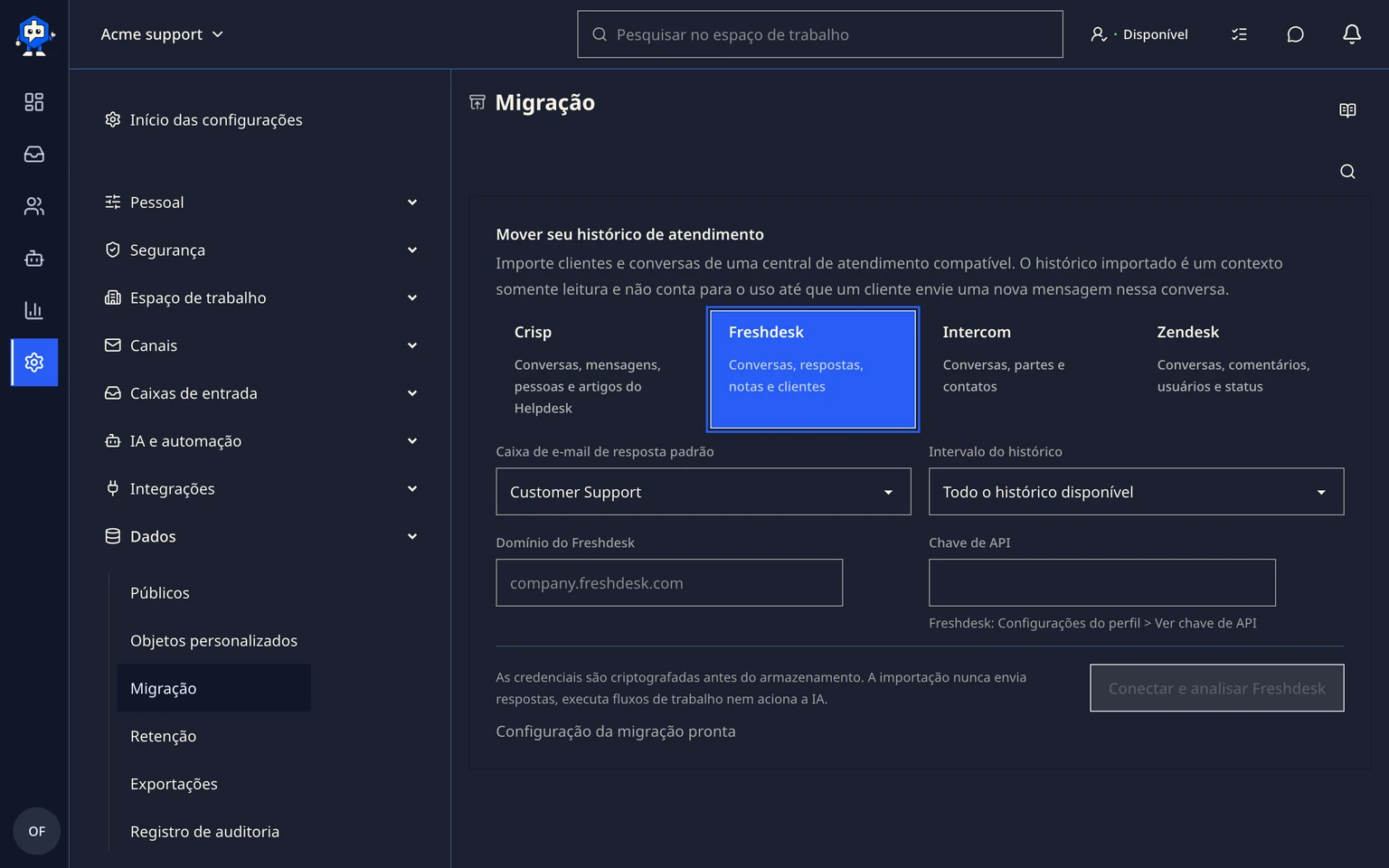Open the dashboard grid icon in sidebar
The width and height of the screenshot is (1389, 868).
coord(34,102)
